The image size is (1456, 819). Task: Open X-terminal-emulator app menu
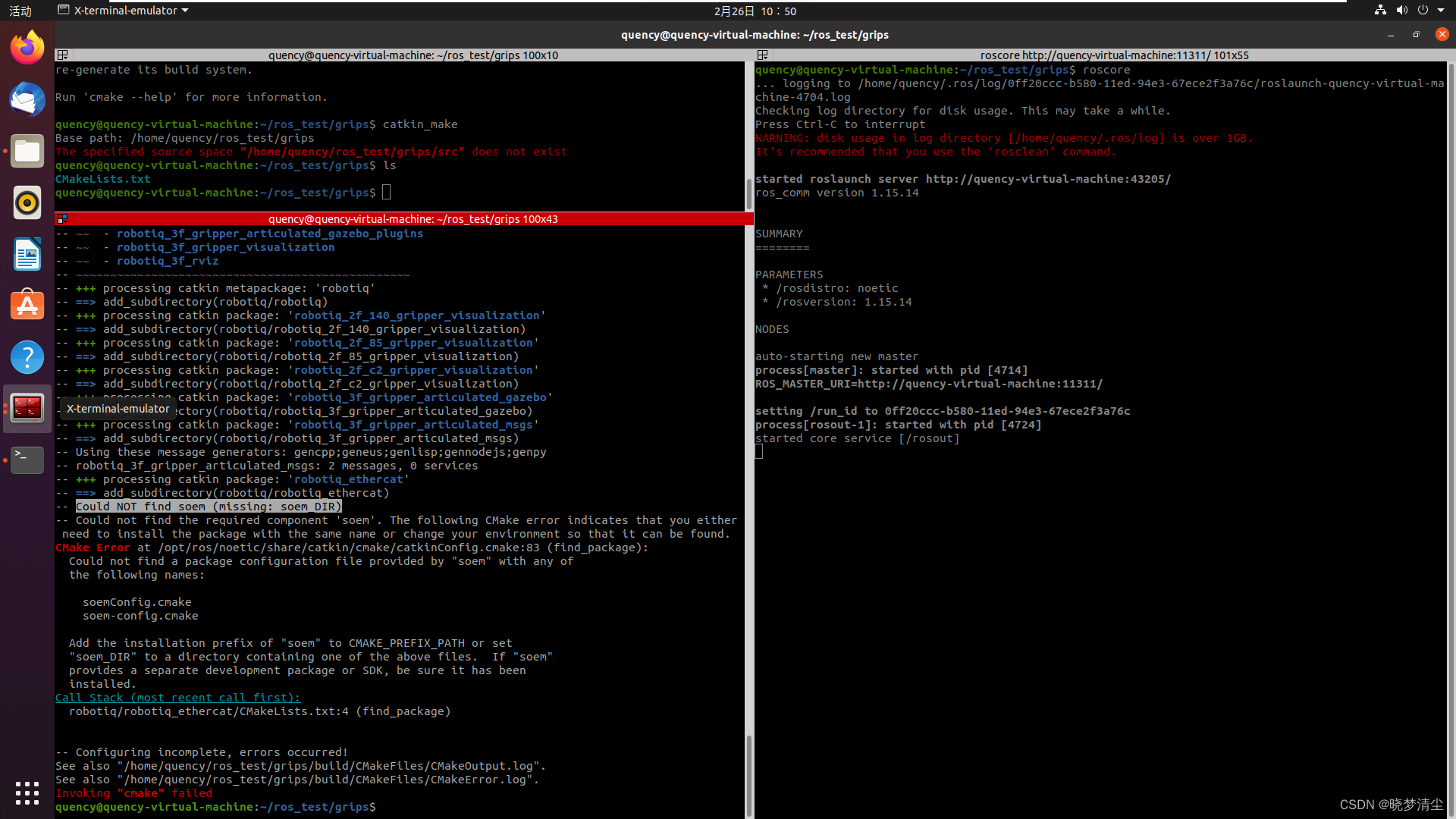[x=124, y=11]
